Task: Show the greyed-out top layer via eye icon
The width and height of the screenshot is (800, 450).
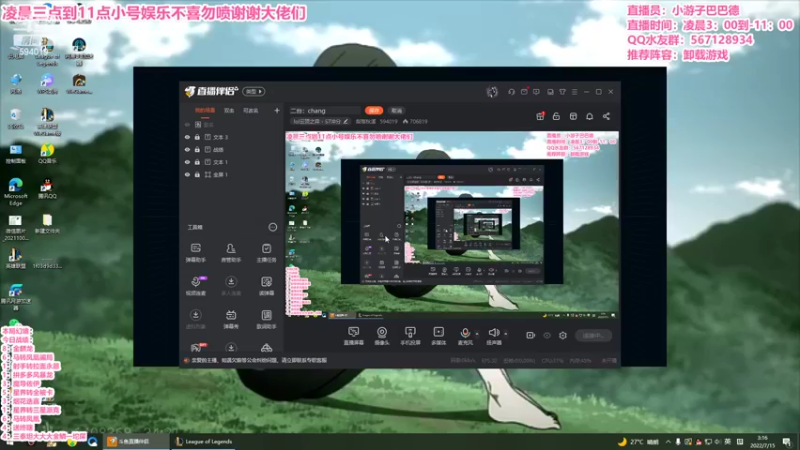Action: tap(187, 124)
